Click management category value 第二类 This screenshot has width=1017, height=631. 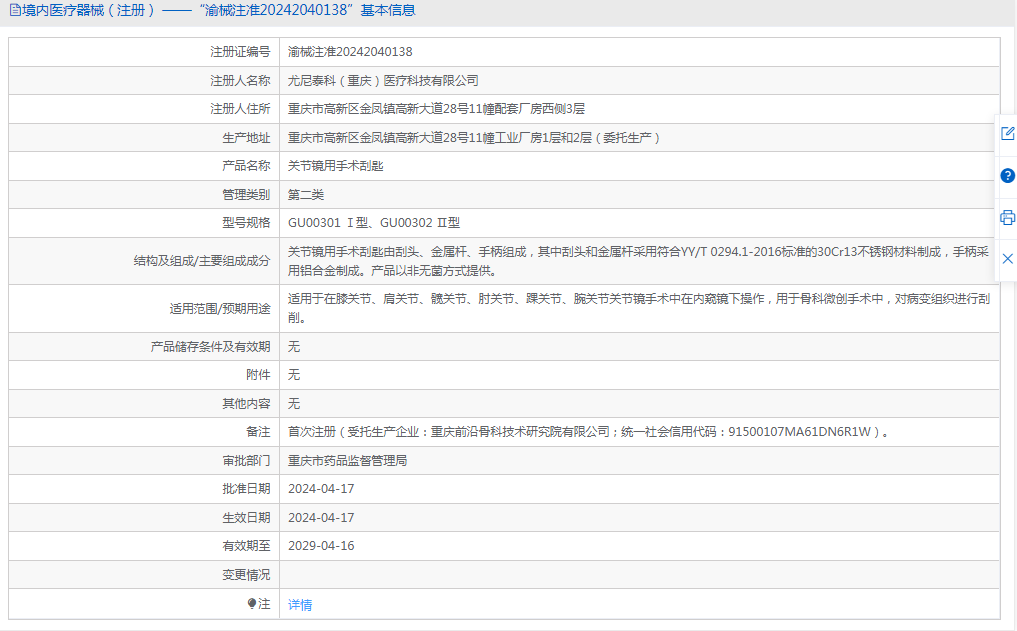click(305, 195)
